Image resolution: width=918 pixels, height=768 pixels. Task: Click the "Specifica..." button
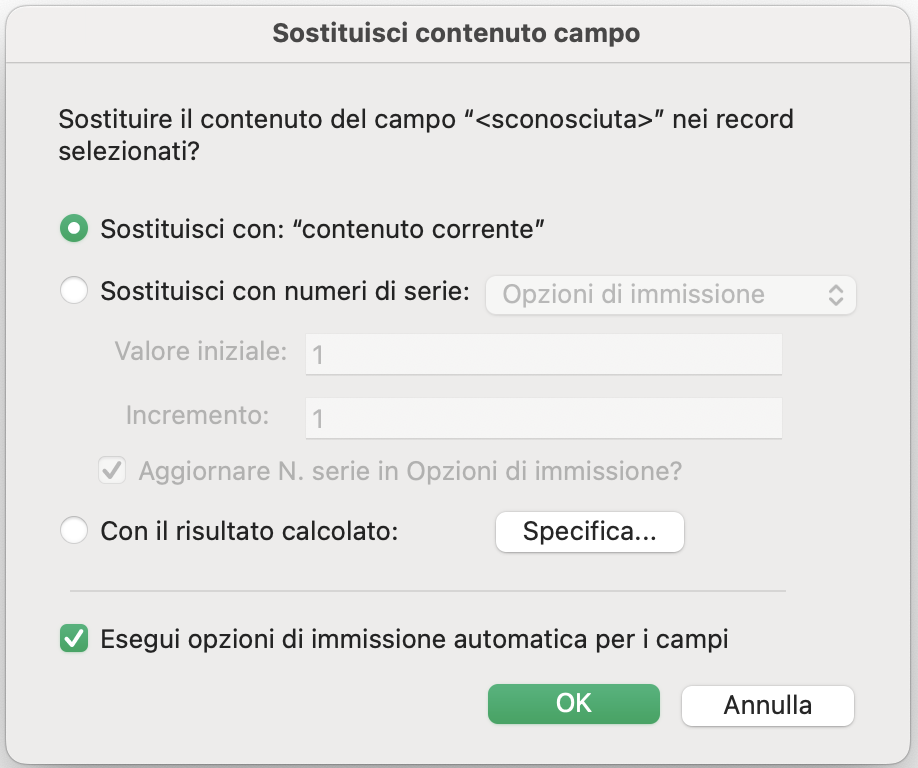pos(590,532)
